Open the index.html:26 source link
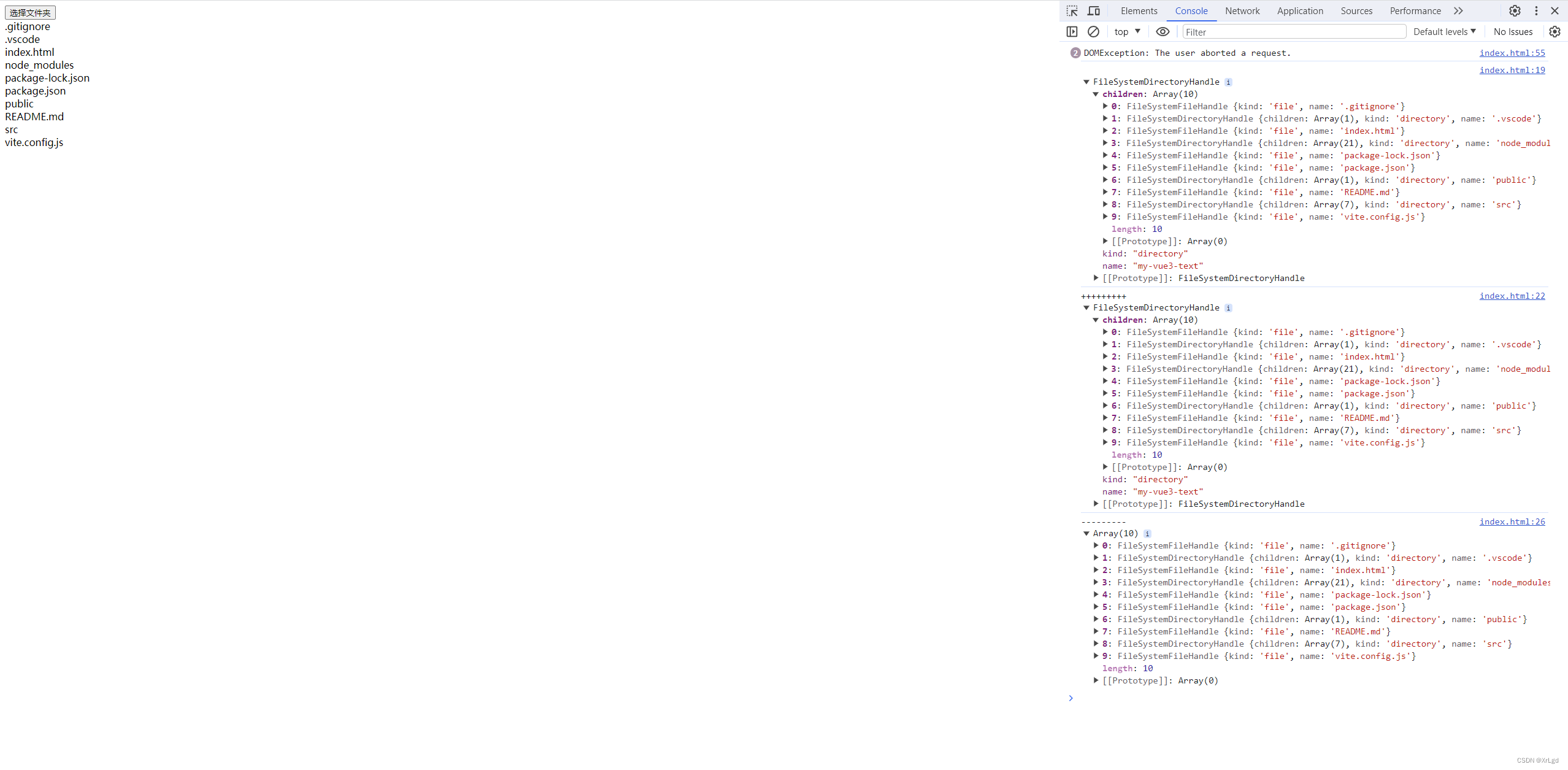The width and height of the screenshot is (1568, 770). pos(1512,522)
